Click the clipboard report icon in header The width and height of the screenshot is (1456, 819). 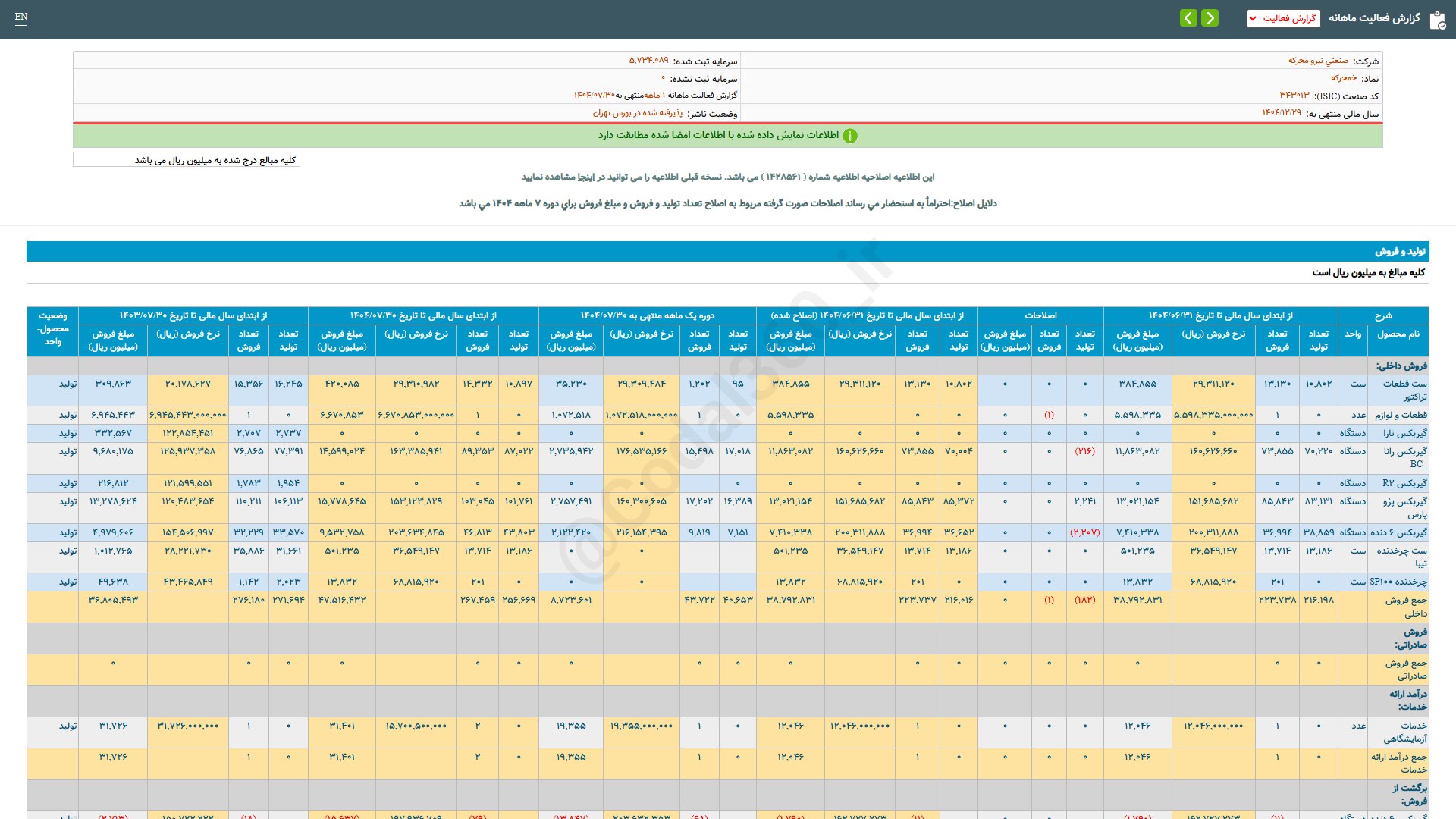(x=1437, y=19)
